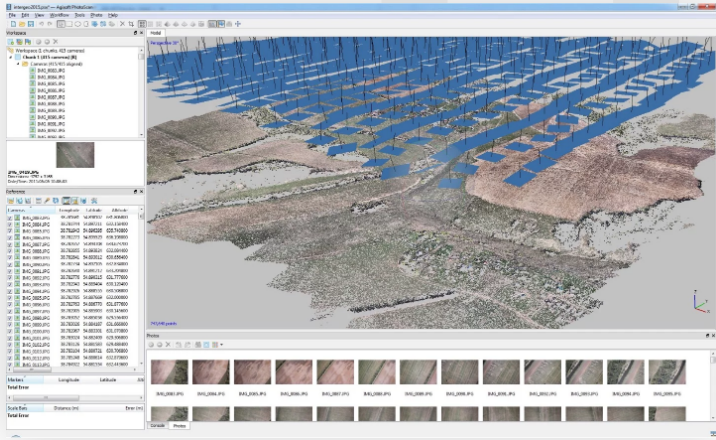Open the Tools menu
This screenshot has width=716, height=440.
pos(80,15)
